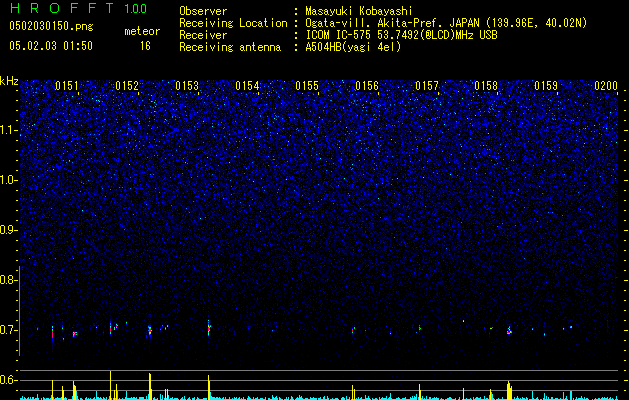The image size is (629, 400).
Task: Click the meteor echo at 0153 on spectrogram
Action: 209,329
